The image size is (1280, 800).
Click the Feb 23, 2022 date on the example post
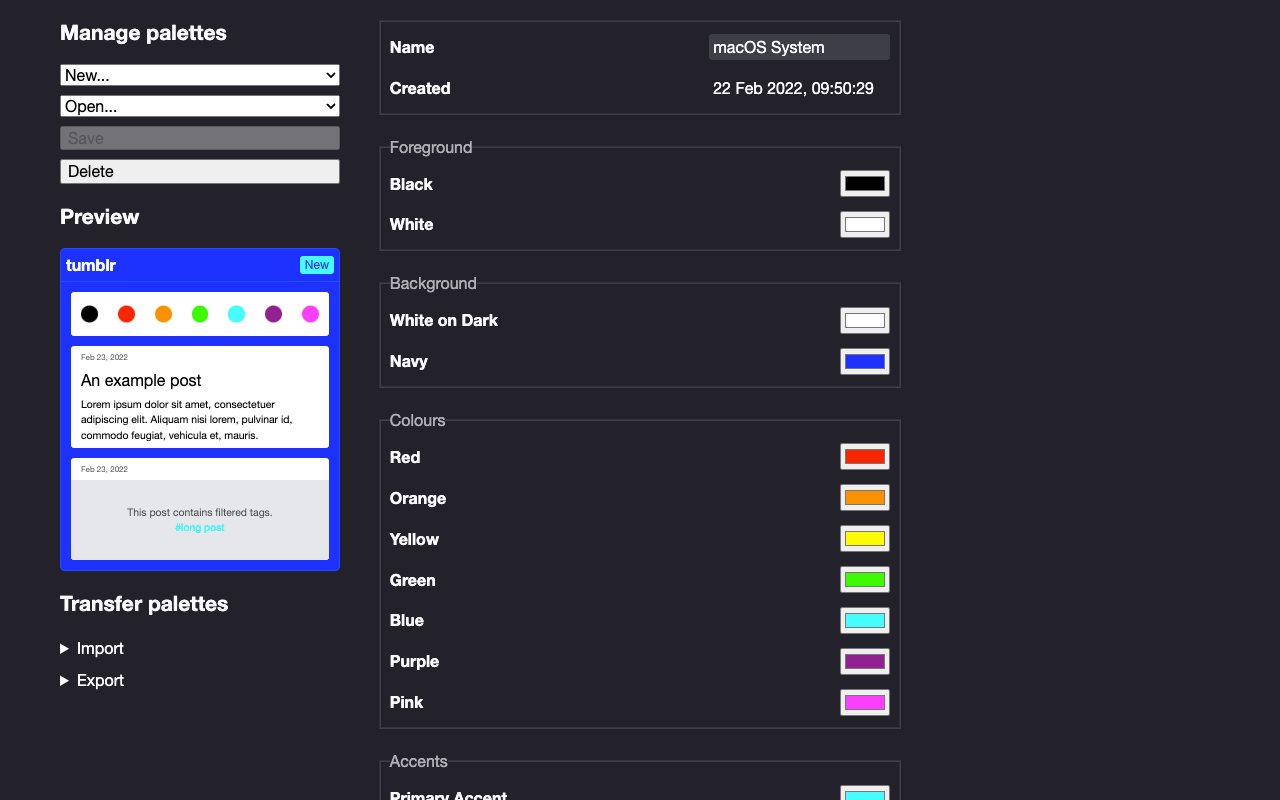pos(104,357)
